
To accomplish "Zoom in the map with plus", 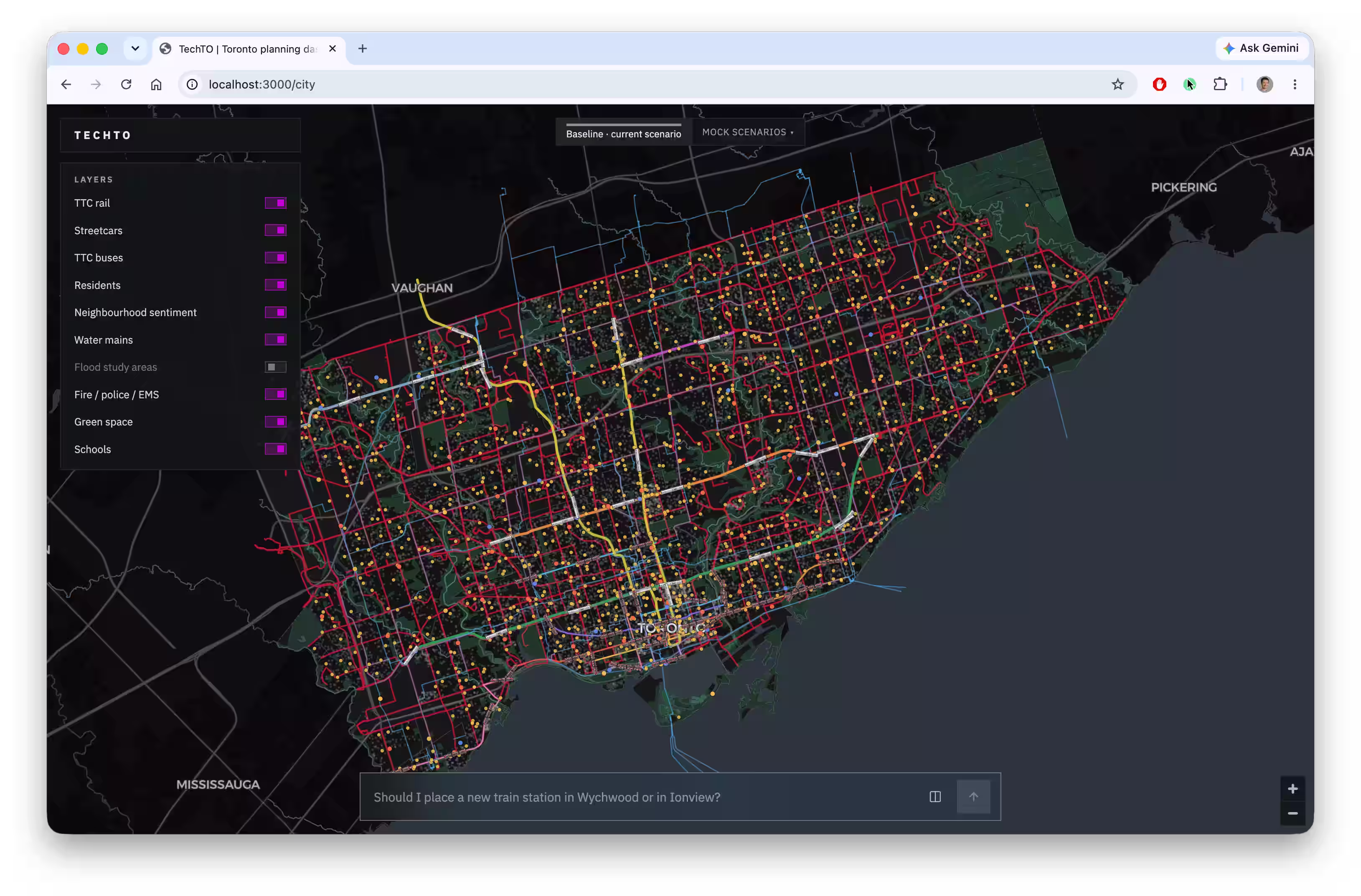I will point(1292,789).
